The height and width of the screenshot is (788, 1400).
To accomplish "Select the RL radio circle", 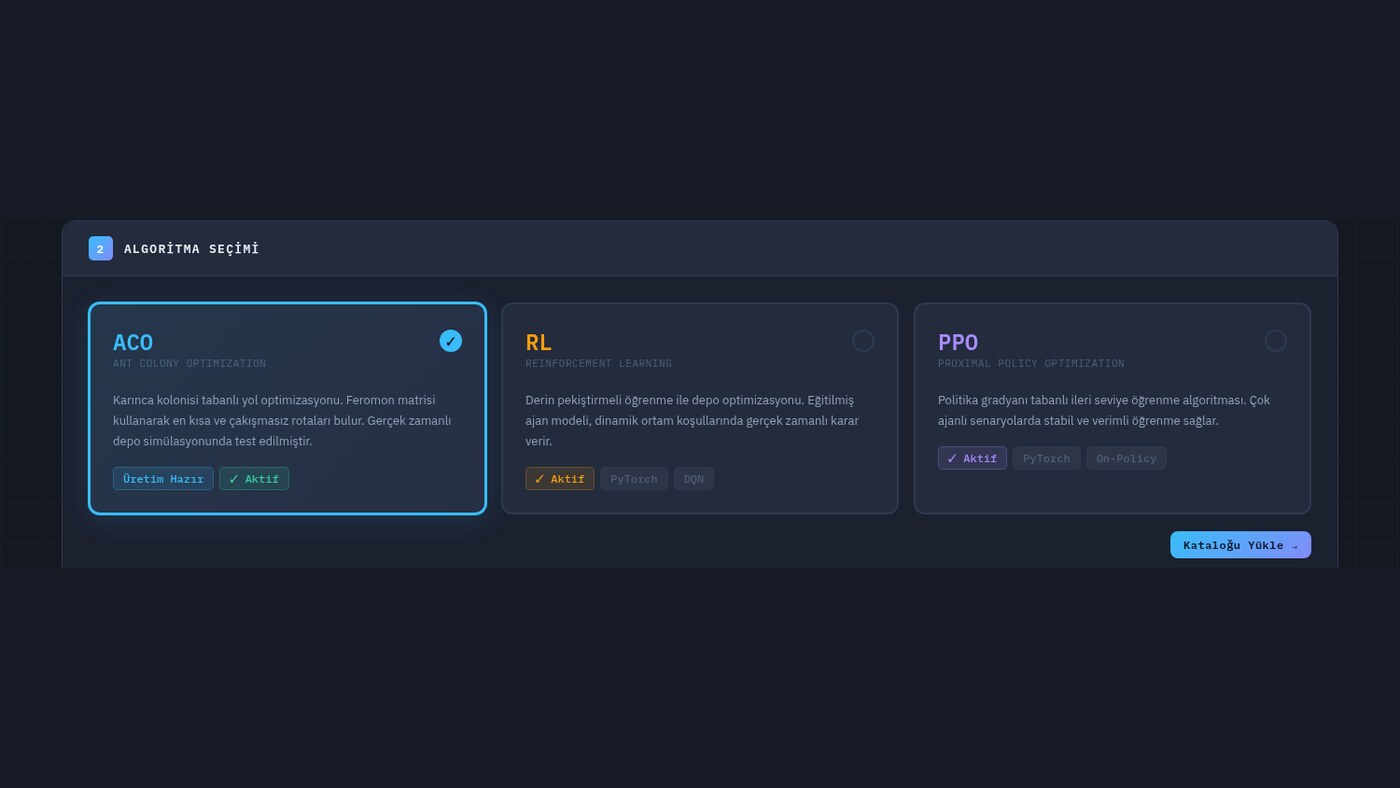I will point(863,341).
